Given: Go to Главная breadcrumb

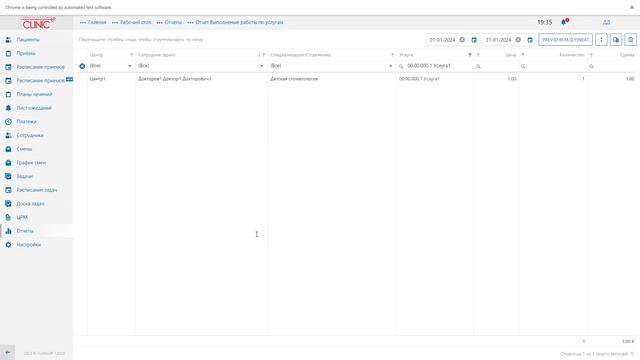Looking at the screenshot, I should pos(97,22).
